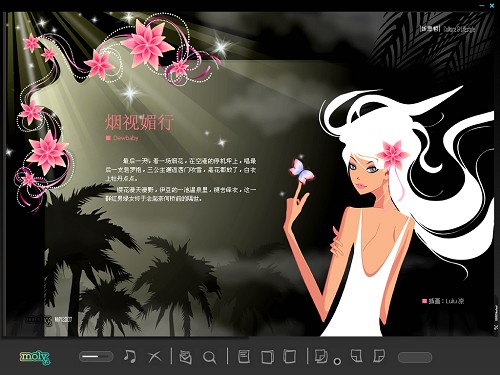Minimize the magazine reader window
This screenshot has width=500, height=375.
[x=482, y=5]
